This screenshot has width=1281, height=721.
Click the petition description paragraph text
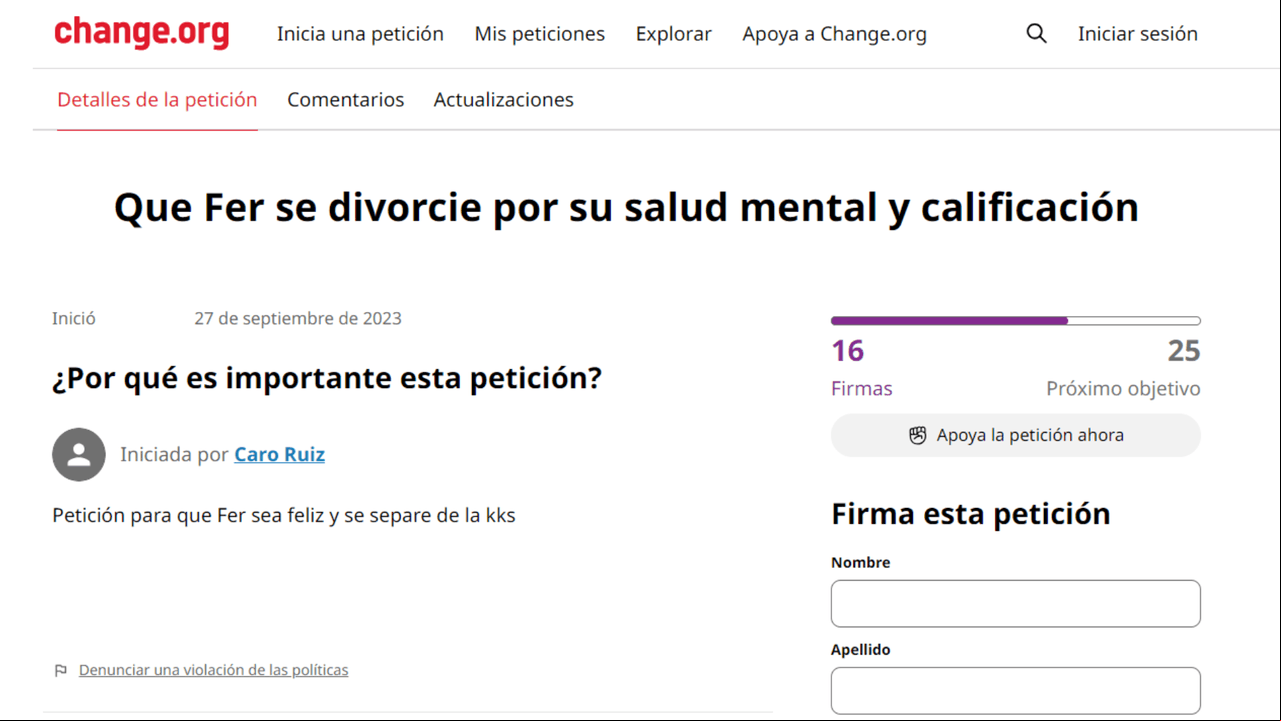point(284,516)
